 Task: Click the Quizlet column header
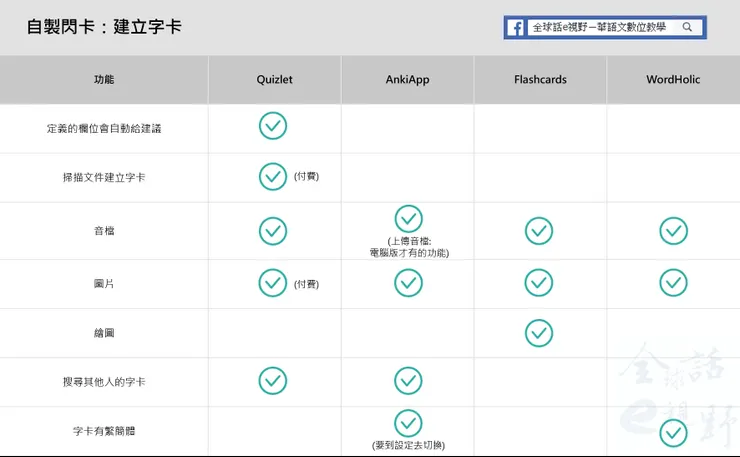tap(275, 79)
